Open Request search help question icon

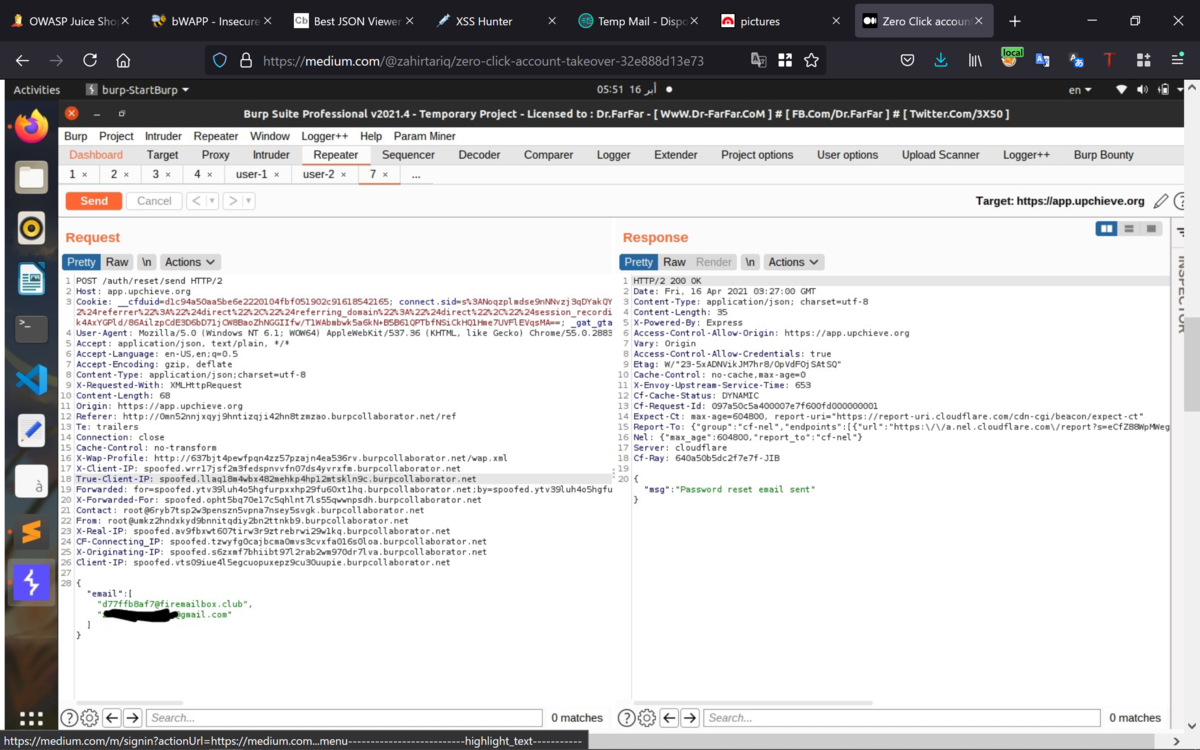click(69, 717)
